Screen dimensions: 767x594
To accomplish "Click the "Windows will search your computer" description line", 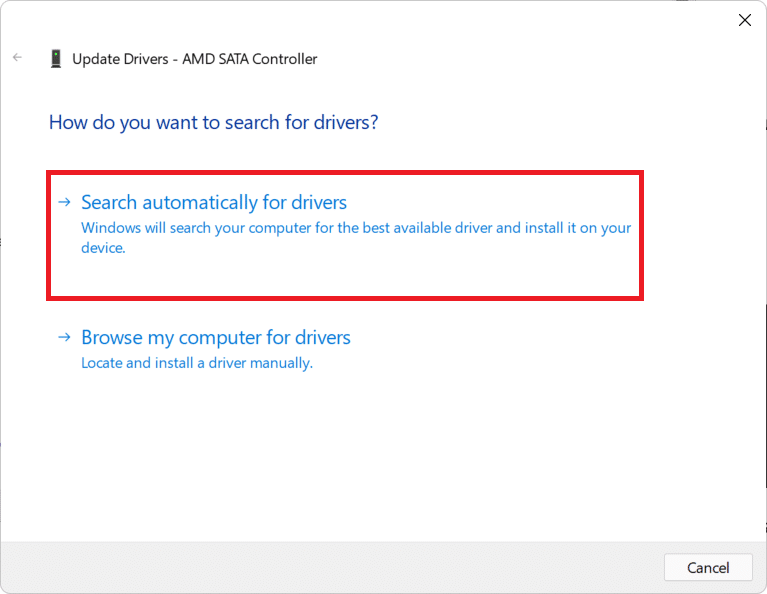I will click(355, 228).
